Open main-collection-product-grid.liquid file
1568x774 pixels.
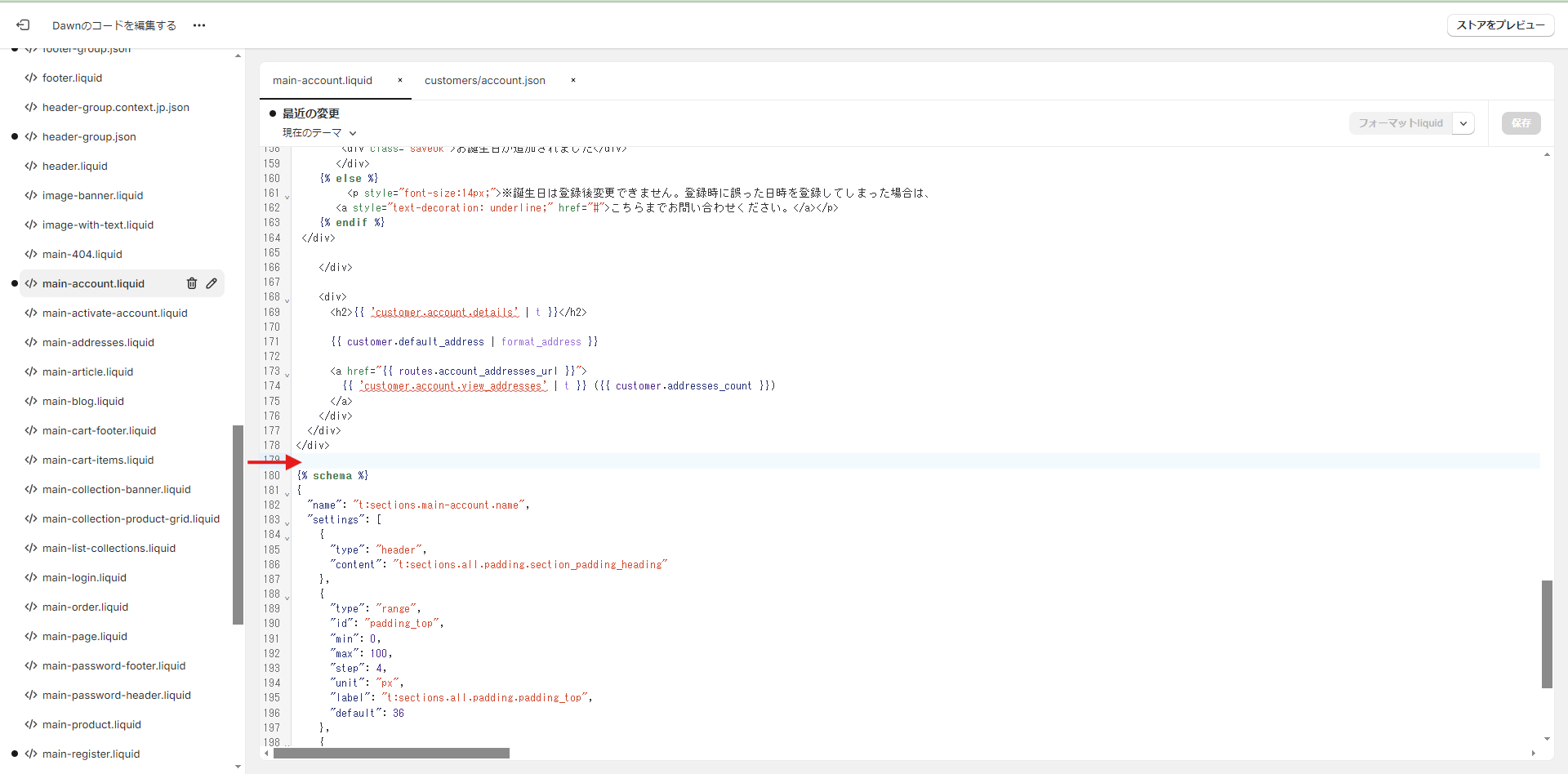point(131,518)
